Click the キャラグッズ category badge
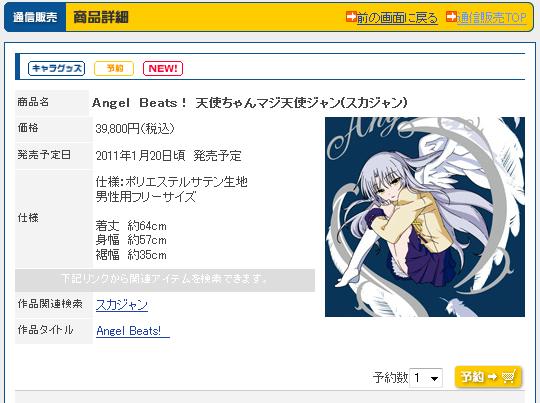This screenshot has width=540, height=403. coord(56,68)
